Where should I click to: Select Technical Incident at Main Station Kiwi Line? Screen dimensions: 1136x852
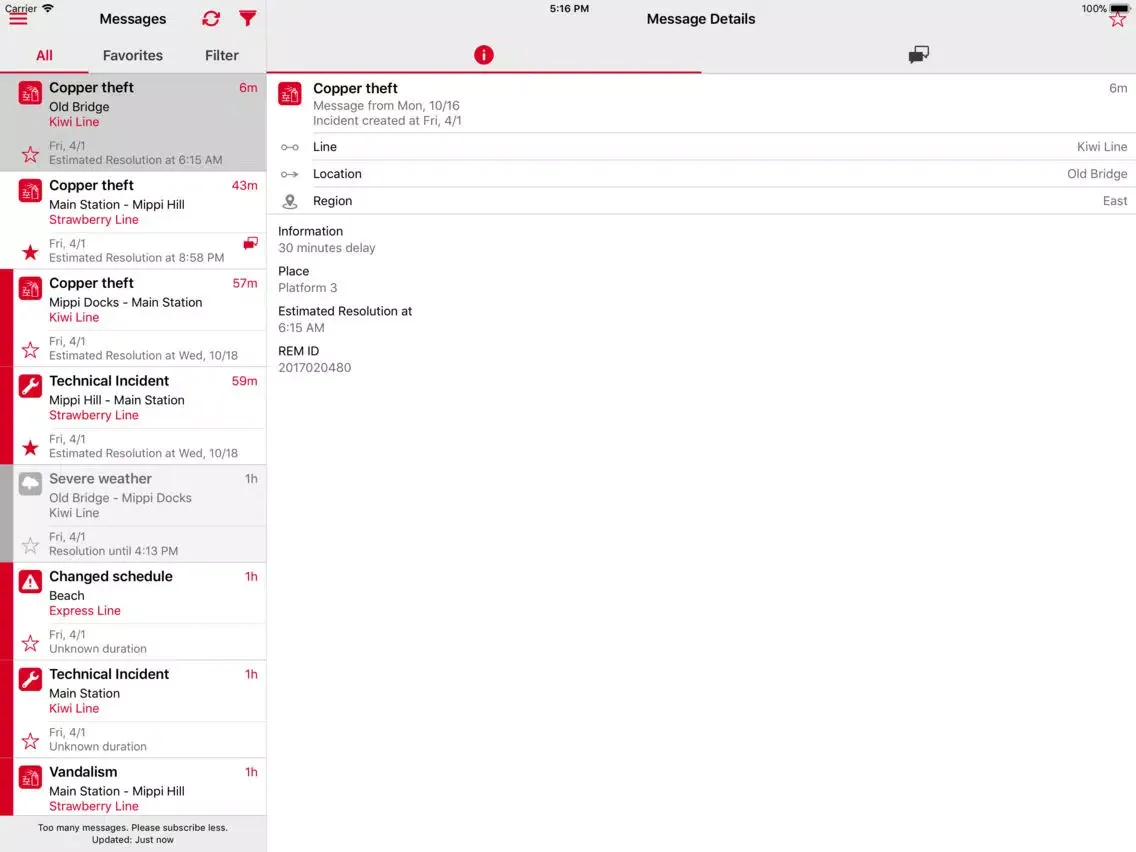coord(140,691)
